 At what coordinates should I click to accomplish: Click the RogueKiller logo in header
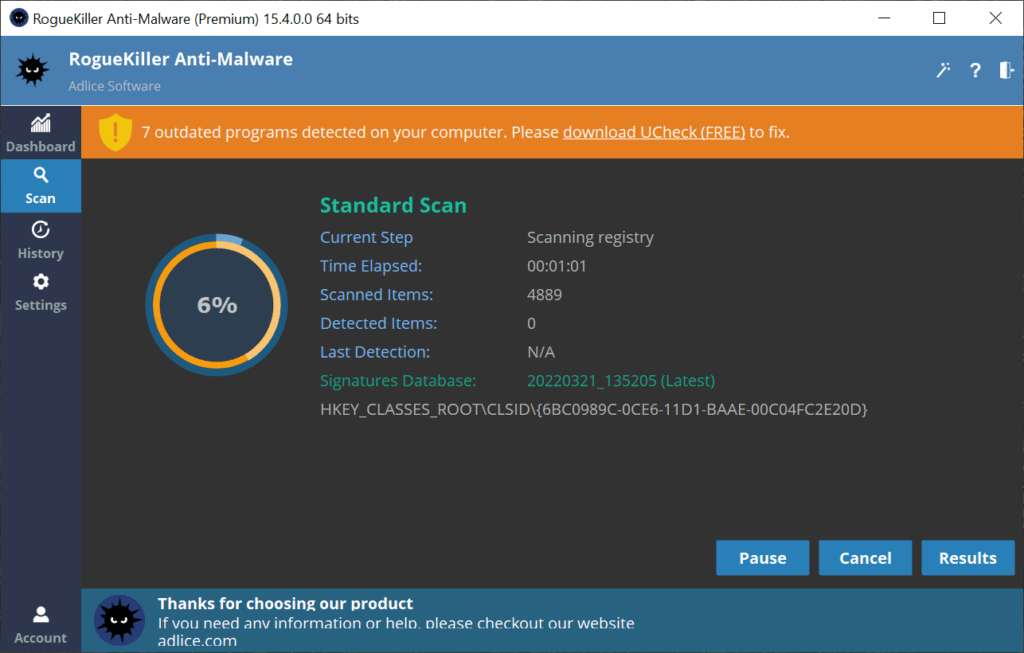coord(32,70)
